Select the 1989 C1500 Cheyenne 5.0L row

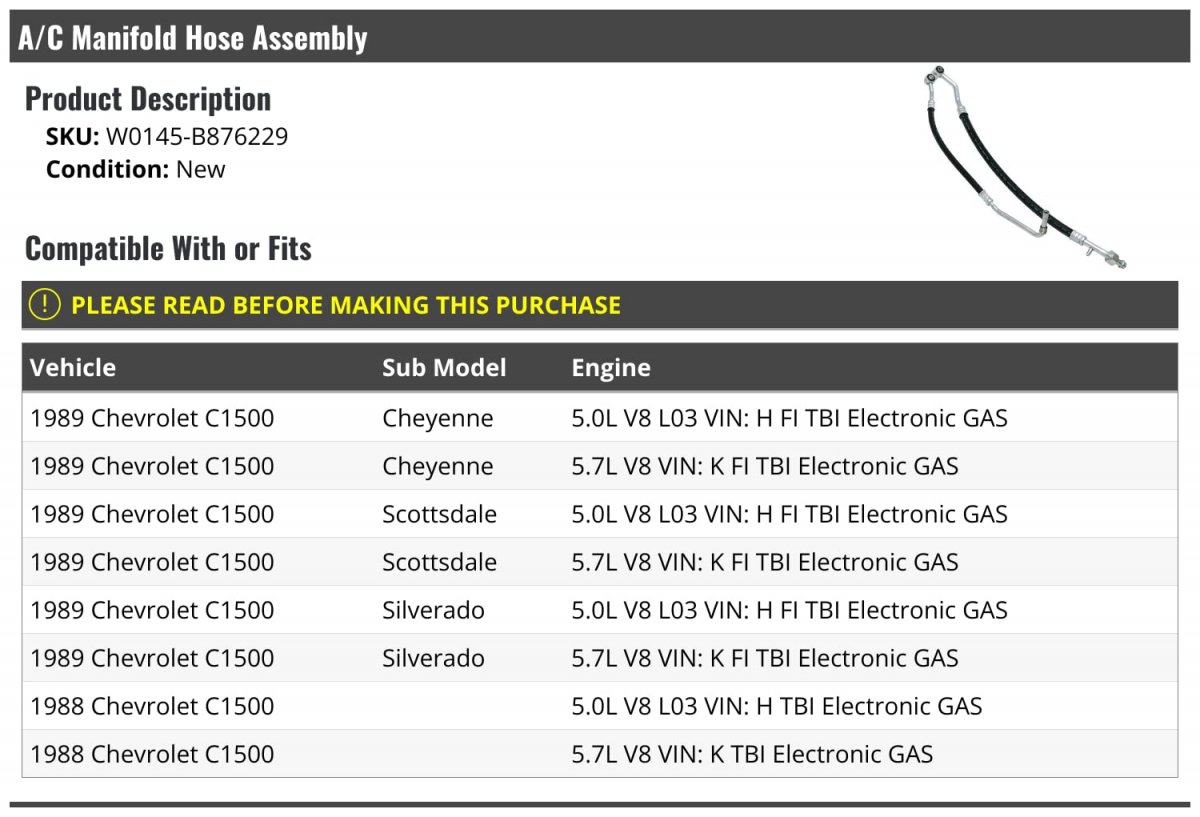click(x=599, y=418)
